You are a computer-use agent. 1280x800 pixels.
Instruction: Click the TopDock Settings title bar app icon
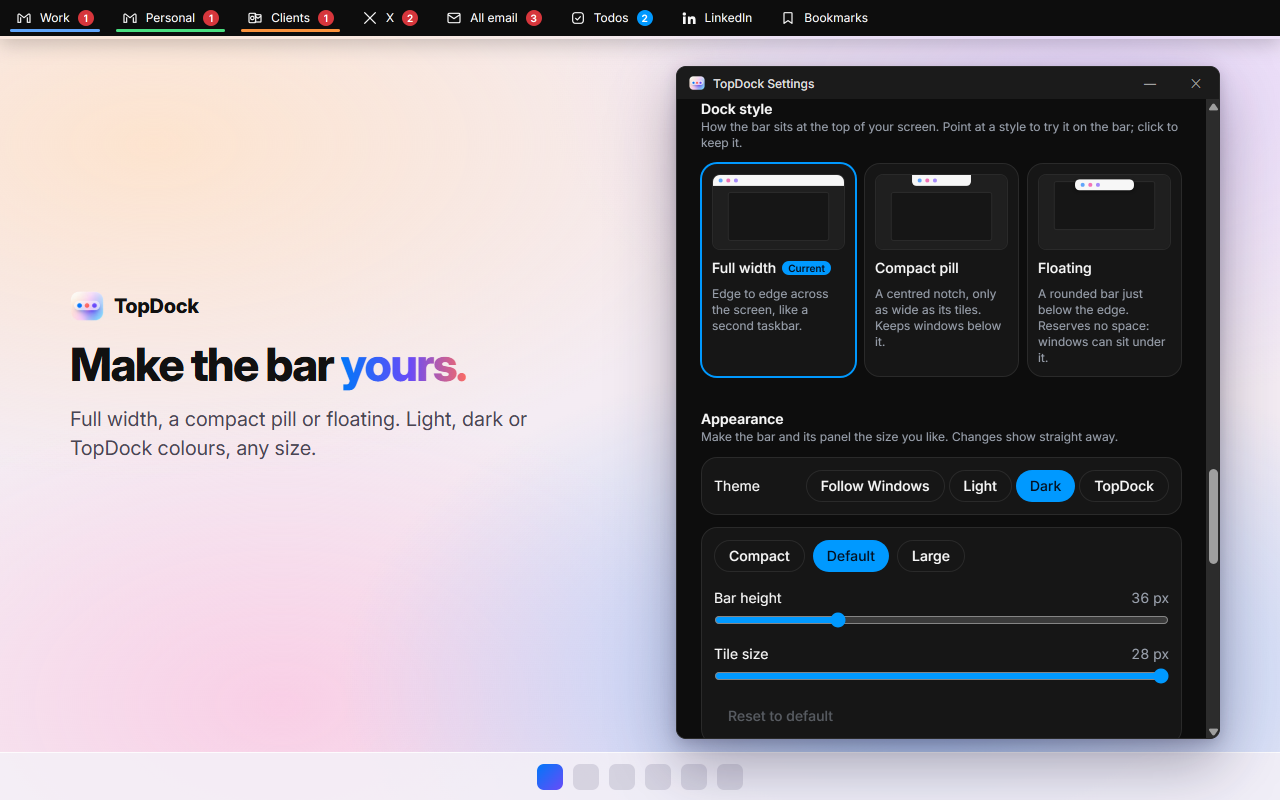tap(697, 84)
